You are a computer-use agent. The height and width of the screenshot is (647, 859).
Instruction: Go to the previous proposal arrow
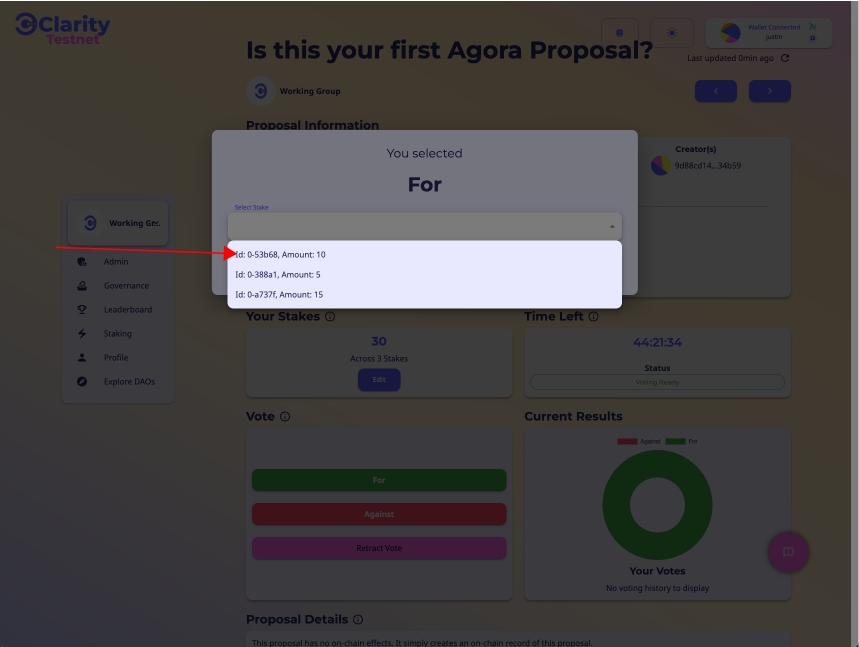pyautogui.click(x=715, y=91)
